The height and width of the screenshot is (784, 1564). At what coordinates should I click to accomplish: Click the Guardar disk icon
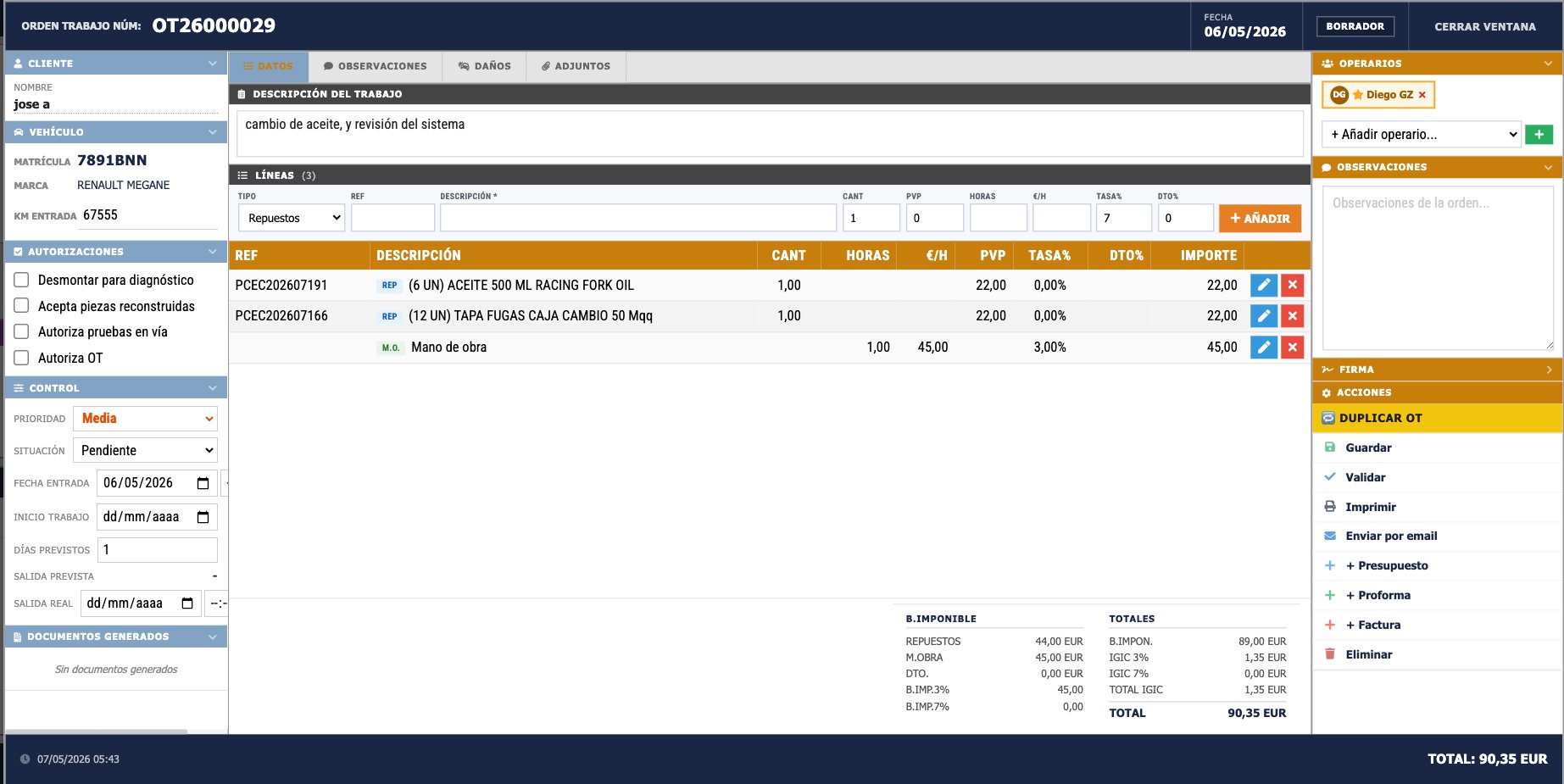(x=1330, y=448)
